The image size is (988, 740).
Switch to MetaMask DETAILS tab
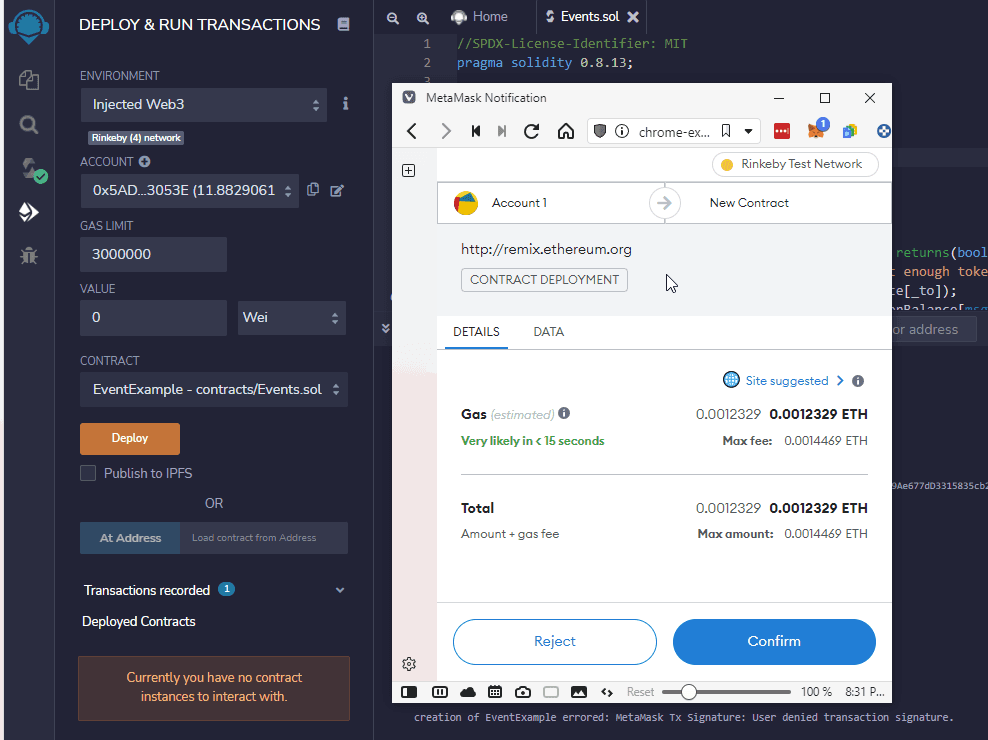pyautogui.click(x=476, y=332)
